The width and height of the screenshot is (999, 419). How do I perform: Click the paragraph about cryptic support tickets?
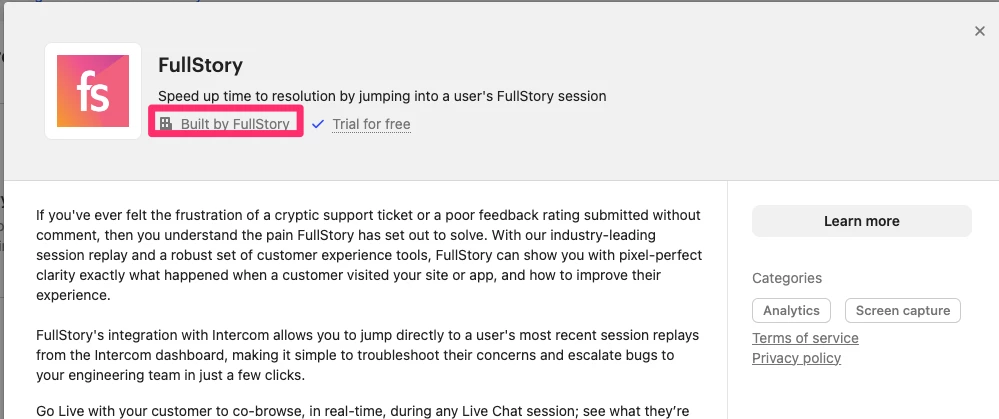369,255
